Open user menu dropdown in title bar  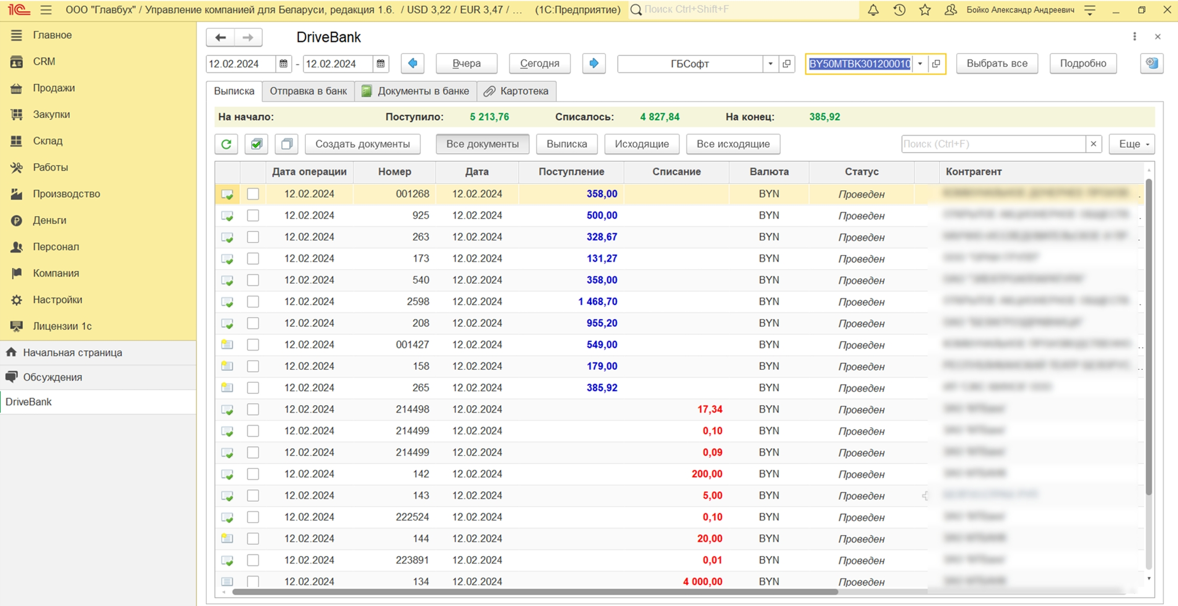(x=1090, y=11)
